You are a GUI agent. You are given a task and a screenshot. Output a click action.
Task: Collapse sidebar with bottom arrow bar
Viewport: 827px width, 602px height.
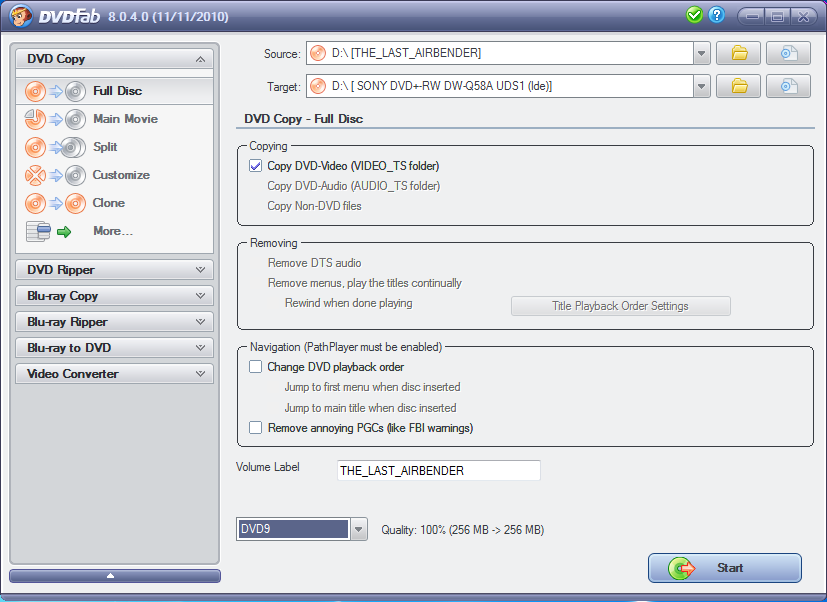point(114,576)
